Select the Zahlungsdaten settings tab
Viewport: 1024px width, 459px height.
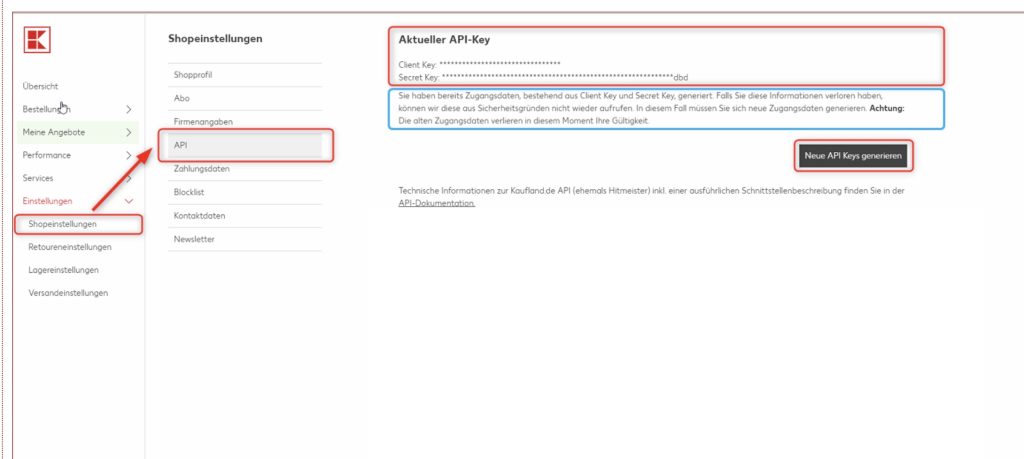tap(245, 169)
